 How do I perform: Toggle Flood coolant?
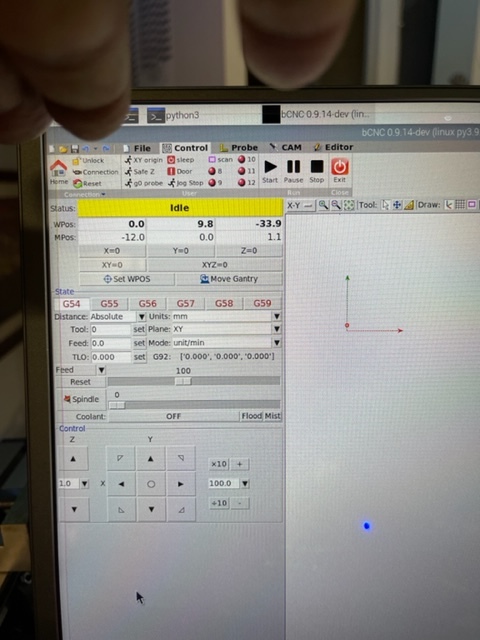(x=251, y=416)
